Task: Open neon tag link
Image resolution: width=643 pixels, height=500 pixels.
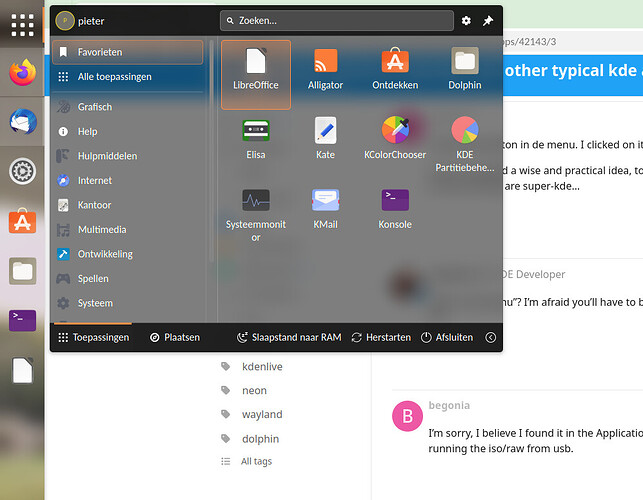Action: 254,390
